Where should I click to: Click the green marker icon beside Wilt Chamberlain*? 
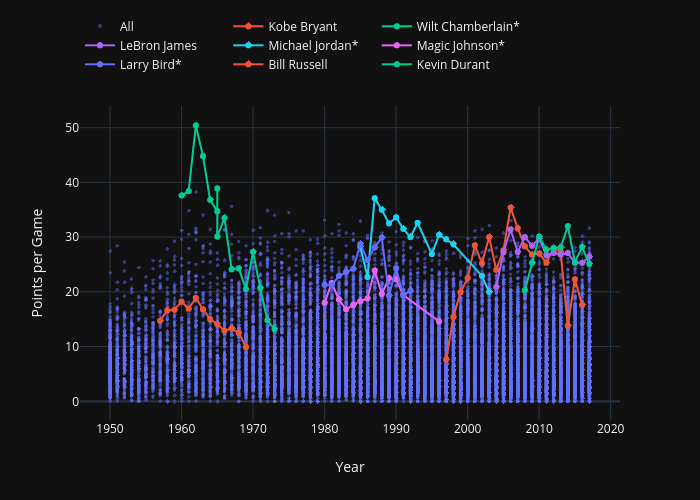point(398,26)
